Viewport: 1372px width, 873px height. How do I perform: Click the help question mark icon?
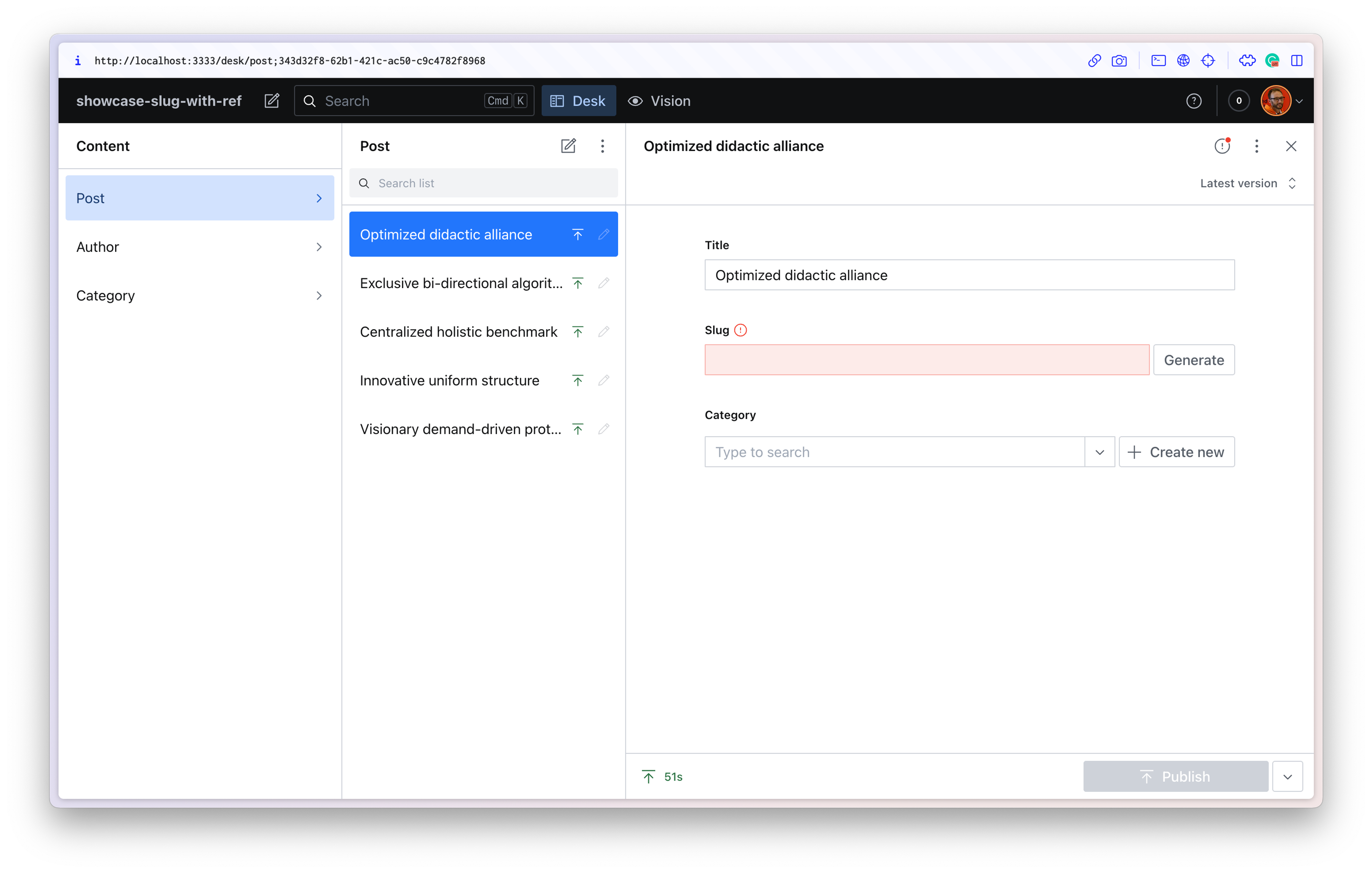tap(1194, 101)
